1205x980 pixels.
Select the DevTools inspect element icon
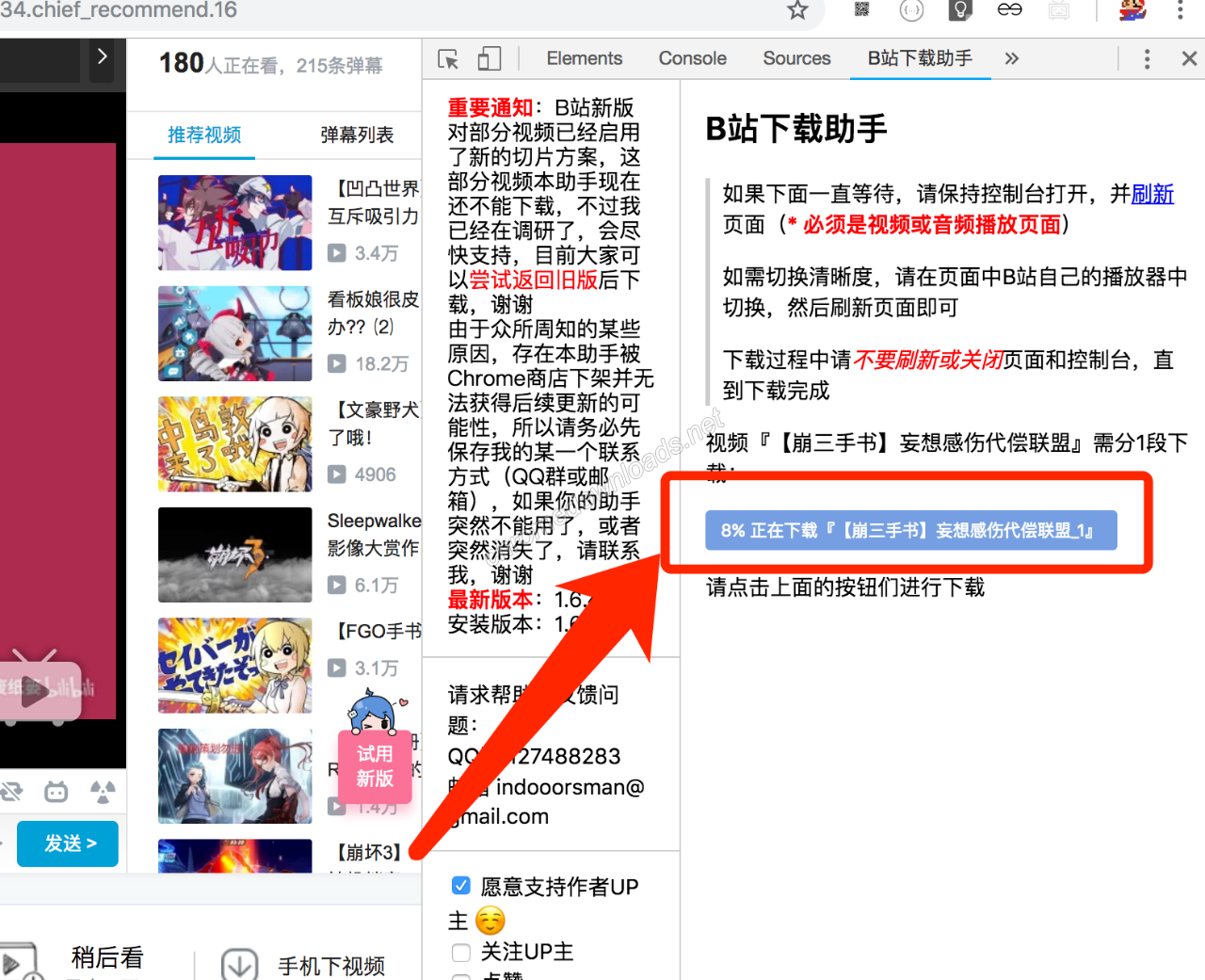coord(448,59)
